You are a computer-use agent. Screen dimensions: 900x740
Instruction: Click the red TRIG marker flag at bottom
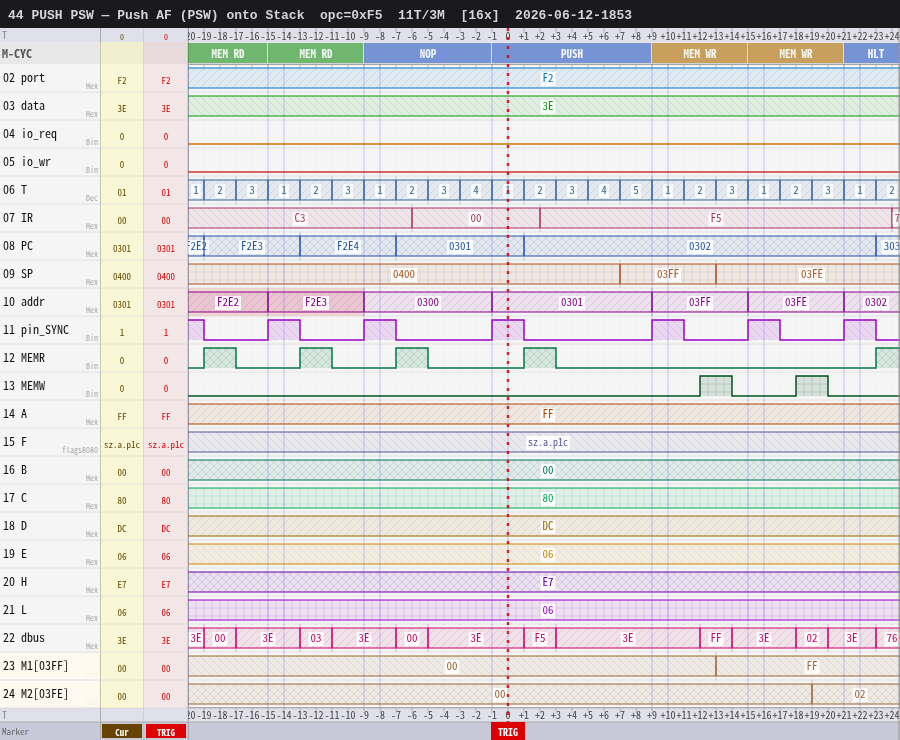(x=507, y=732)
